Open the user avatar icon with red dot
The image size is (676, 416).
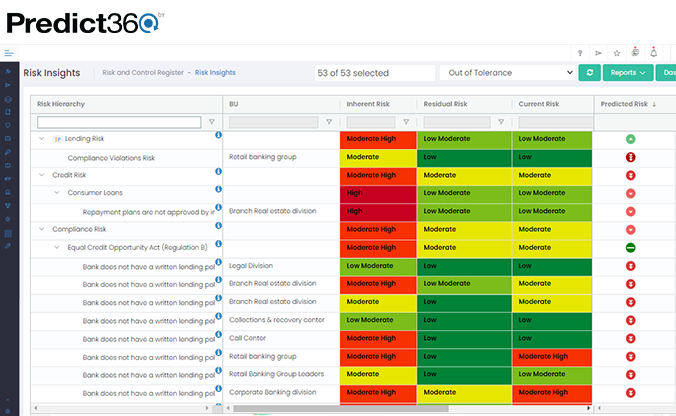(635, 52)
